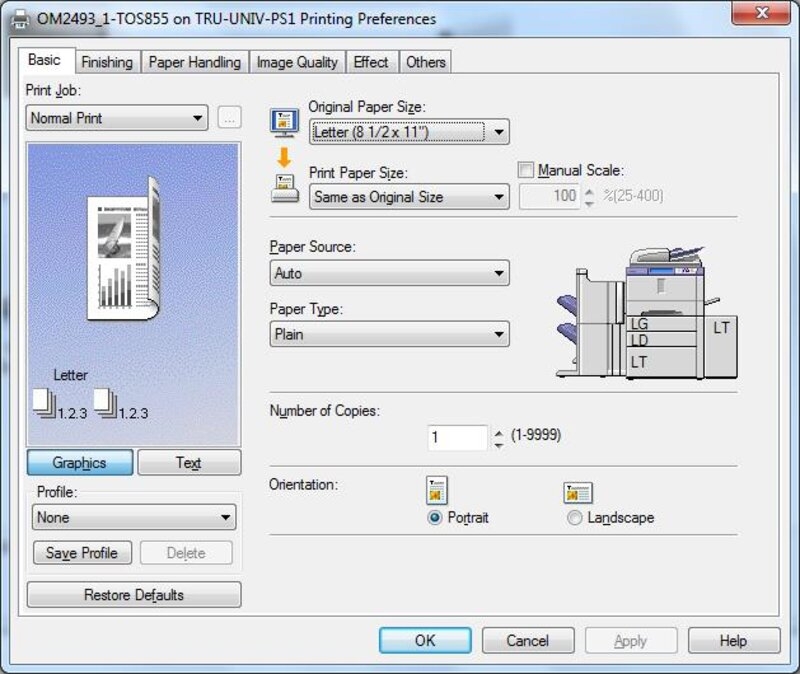This screenshot has height=674, width=800.
Task: Decrease number of copies with down arrow
Action: (x=499, y=445)
